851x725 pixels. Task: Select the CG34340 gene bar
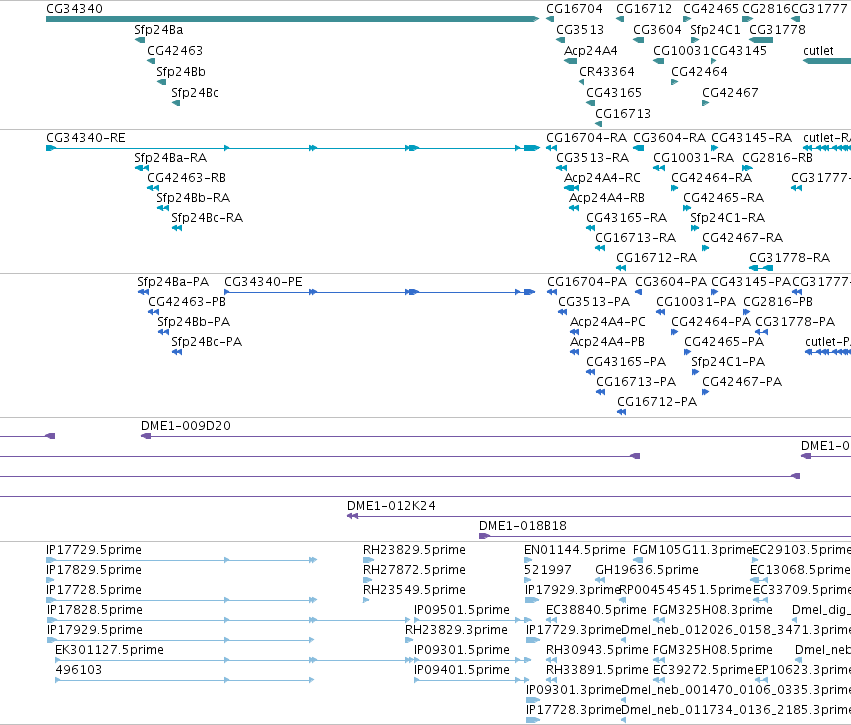292,19
